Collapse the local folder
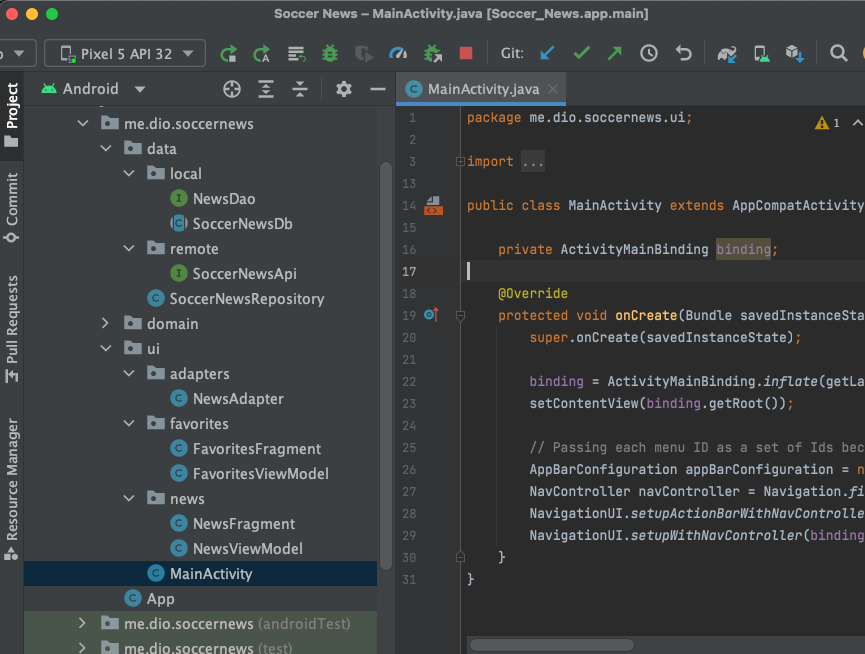The height and width of the screenshot is (654, 865). tap(129, 174)
